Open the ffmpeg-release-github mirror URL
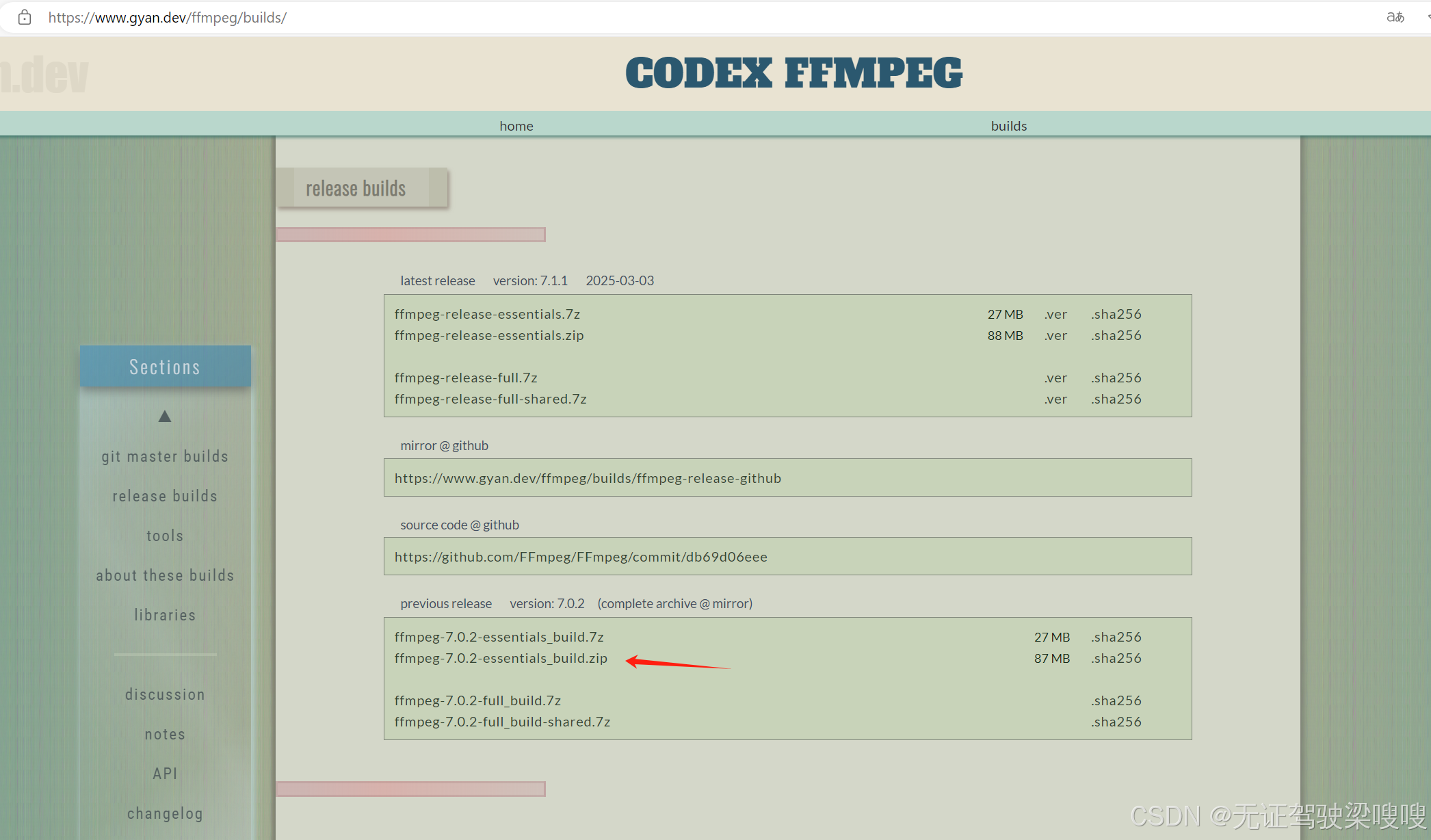Image resolution: width=1431 pixels, height=840 pixels. tap(588, 478)
